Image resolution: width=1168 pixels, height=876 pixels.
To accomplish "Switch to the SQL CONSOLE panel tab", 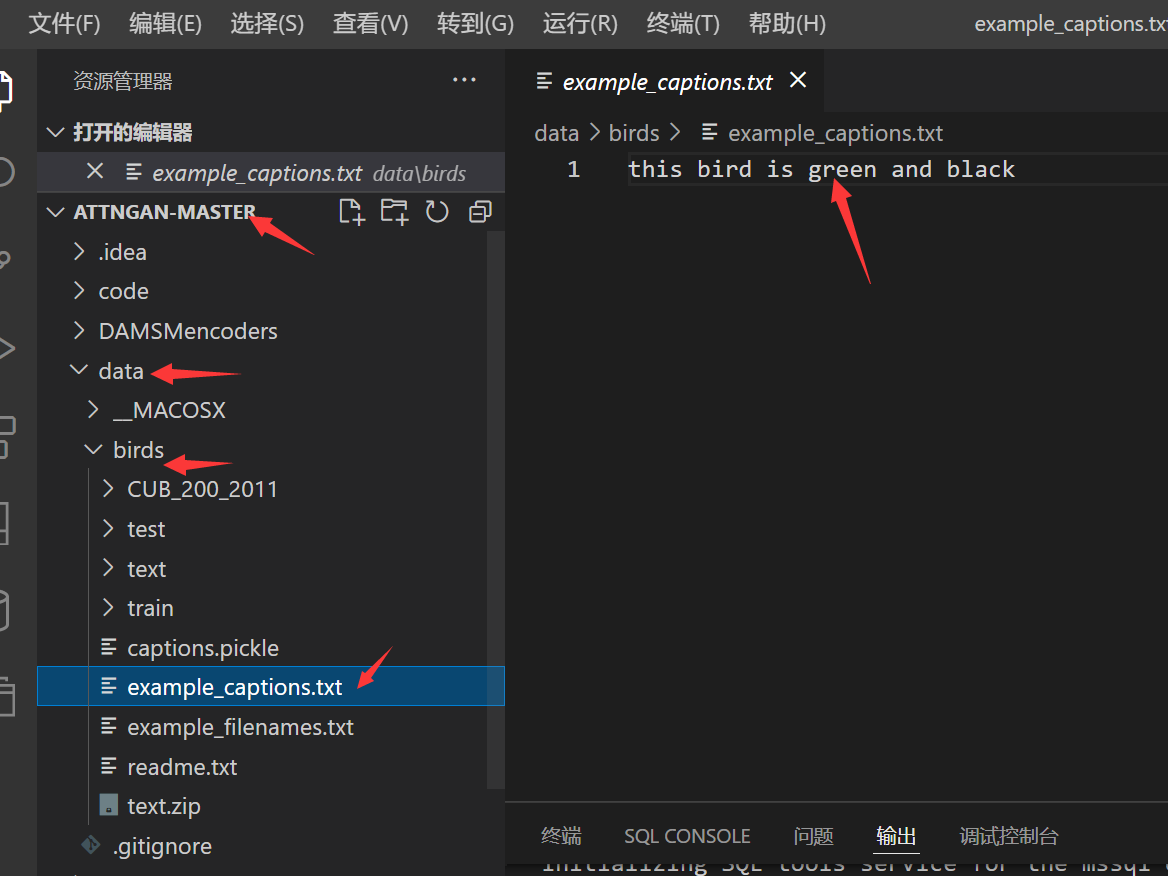I will click(687, 836).
